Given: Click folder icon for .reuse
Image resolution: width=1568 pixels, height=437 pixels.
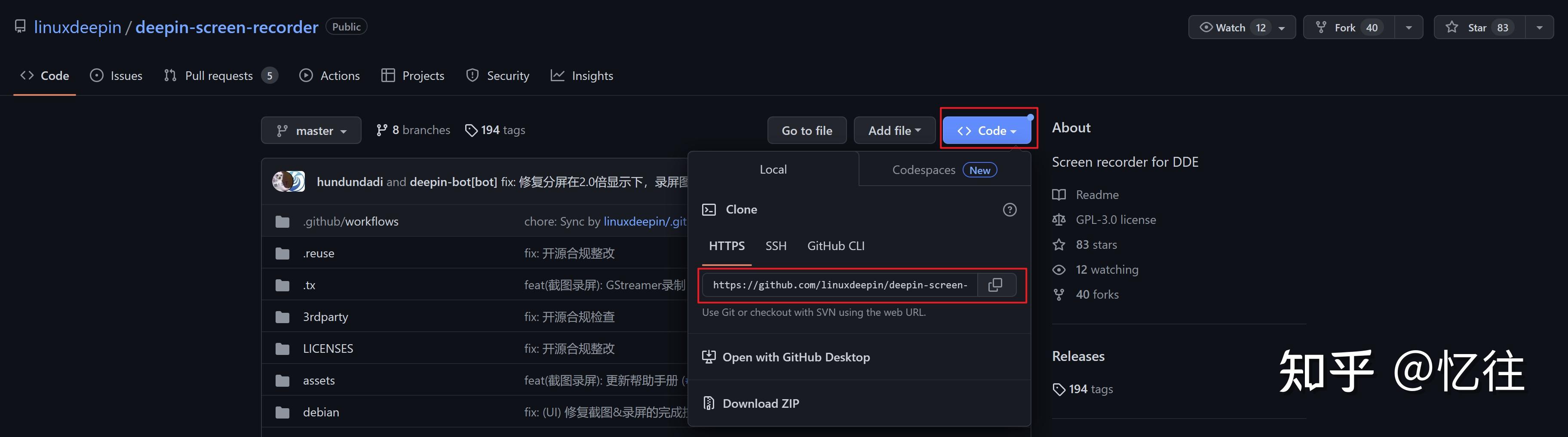Looking at the screenshot, I should (x=282, y=253).
